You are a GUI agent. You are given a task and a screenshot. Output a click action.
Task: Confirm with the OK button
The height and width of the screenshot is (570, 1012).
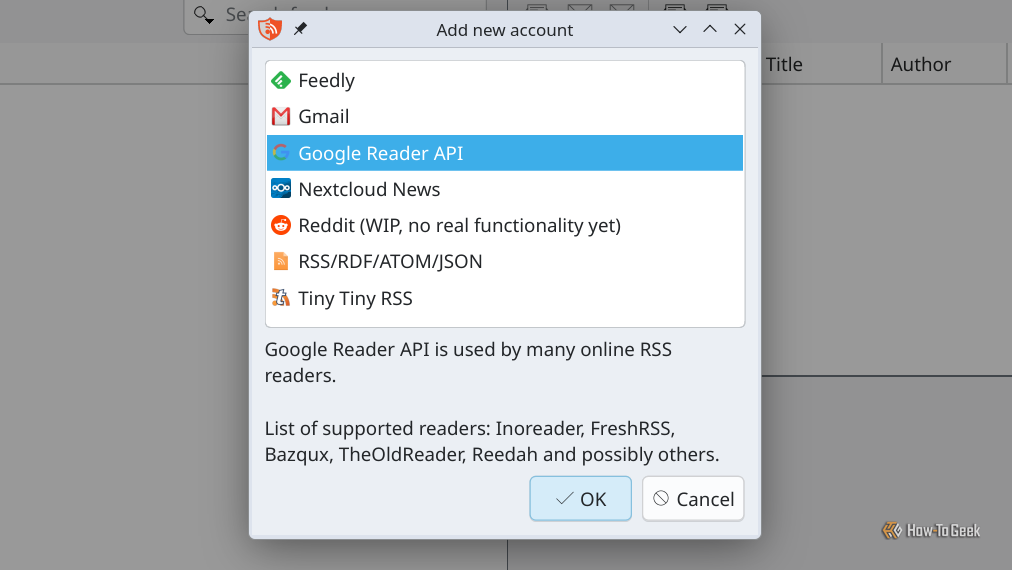tap(580, 499)
